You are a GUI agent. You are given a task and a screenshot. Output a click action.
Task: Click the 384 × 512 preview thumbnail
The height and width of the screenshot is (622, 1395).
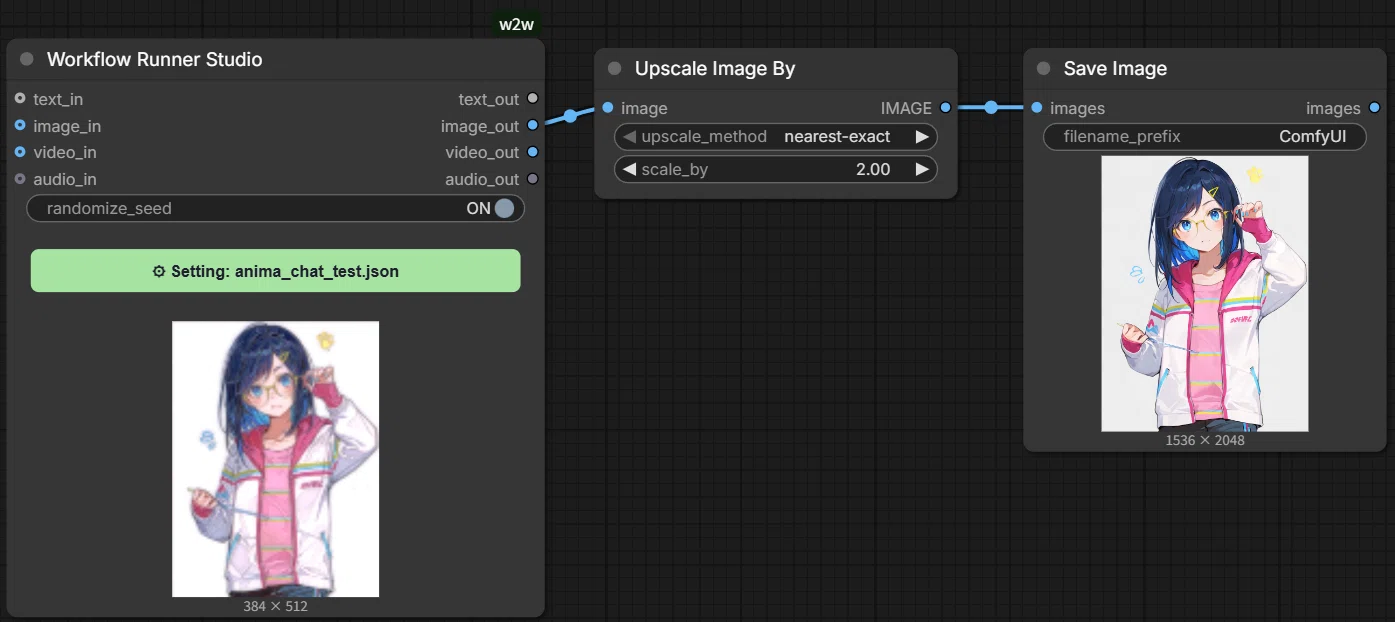click(x=275, y=459)
